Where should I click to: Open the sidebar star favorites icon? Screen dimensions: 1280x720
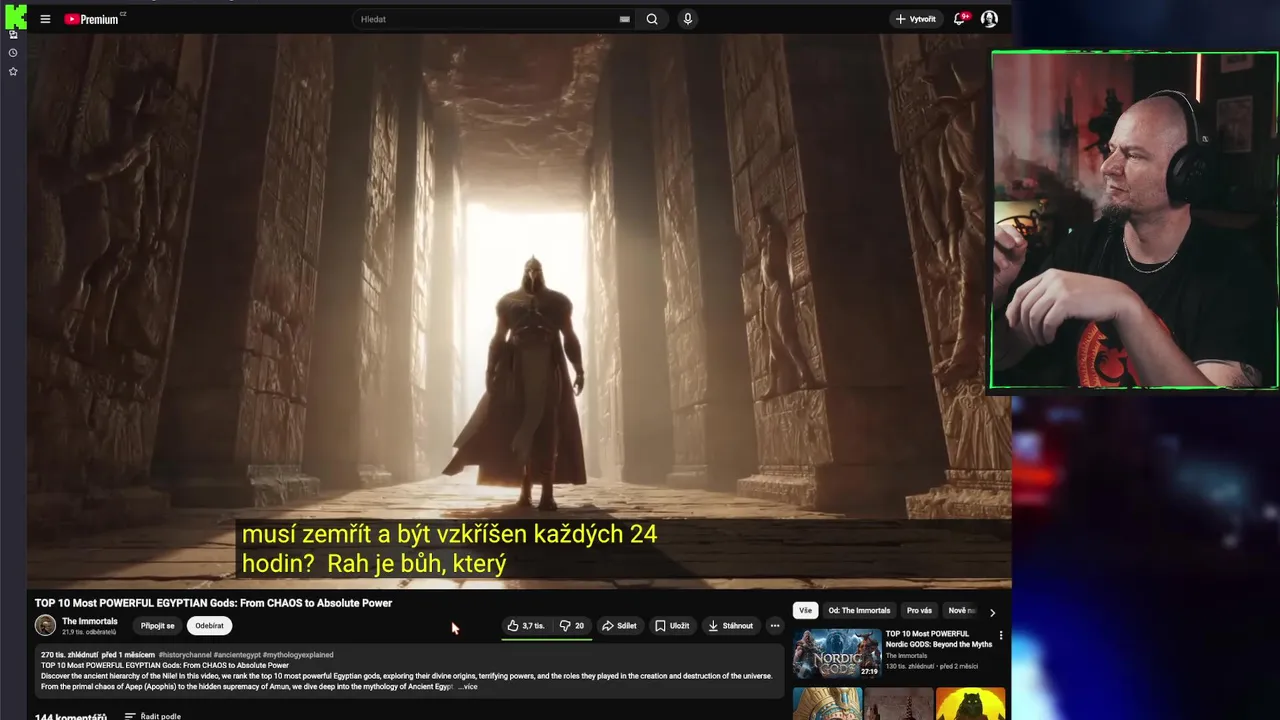point(13,72)
